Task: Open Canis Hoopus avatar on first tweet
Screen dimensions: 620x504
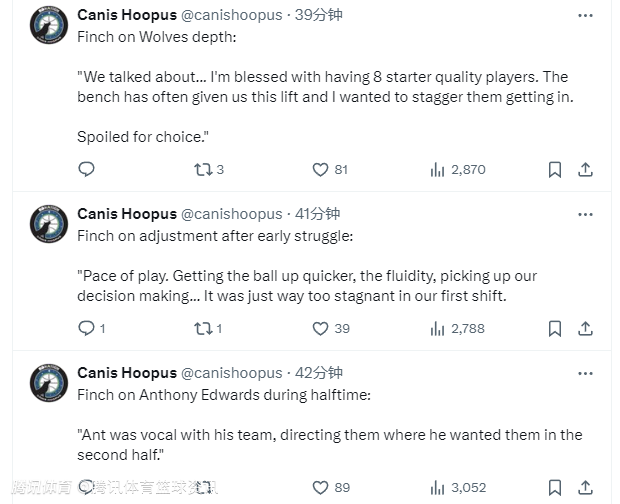Action: tap(48, 25)
